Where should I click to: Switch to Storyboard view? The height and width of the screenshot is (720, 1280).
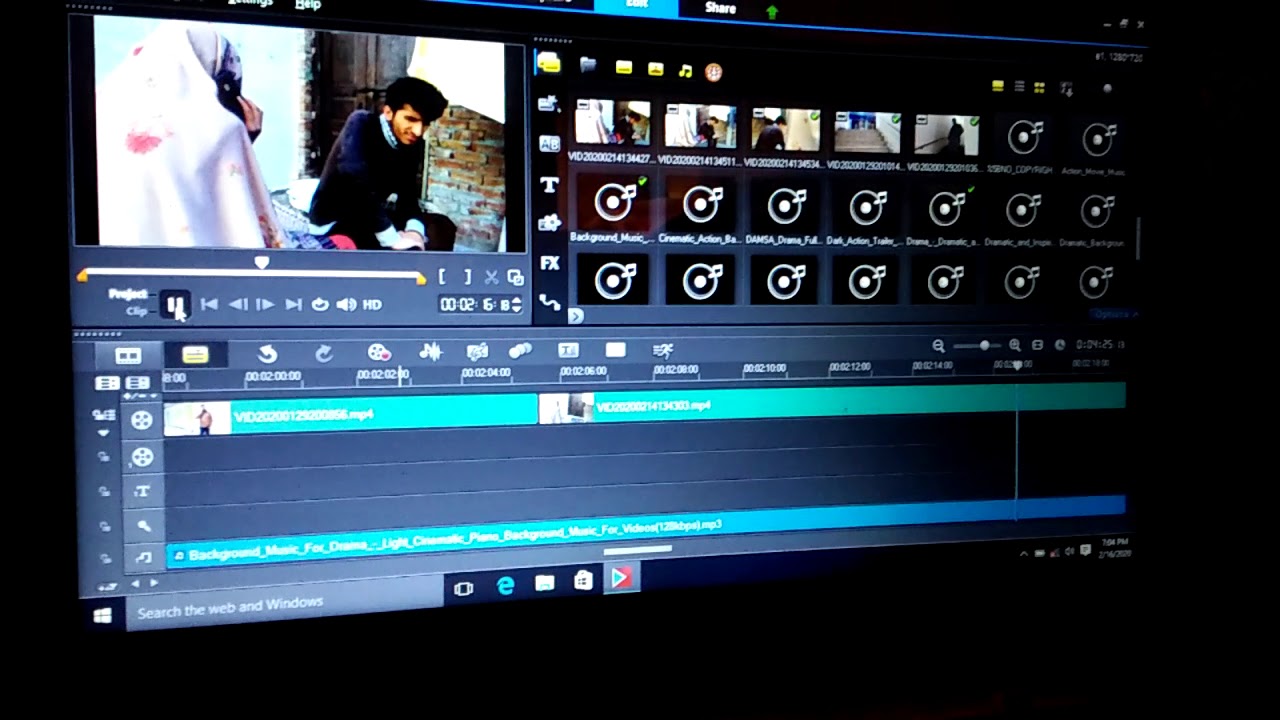pos(128,355)
